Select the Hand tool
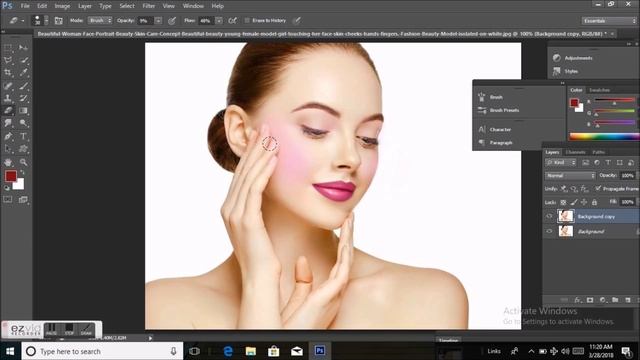This screenshot has height=360, width=640. coord(8,162)
